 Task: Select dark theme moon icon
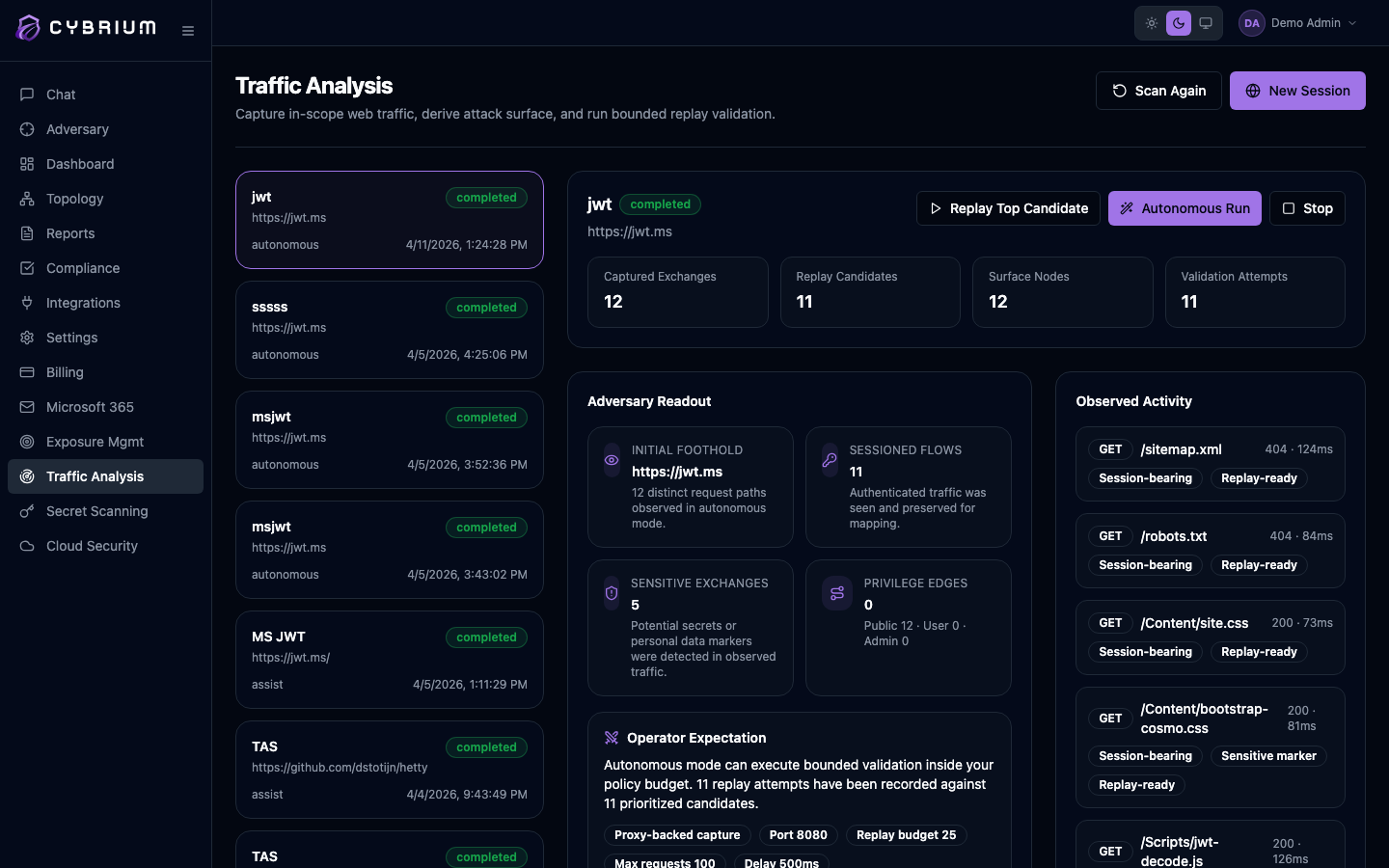[1179, 23]
